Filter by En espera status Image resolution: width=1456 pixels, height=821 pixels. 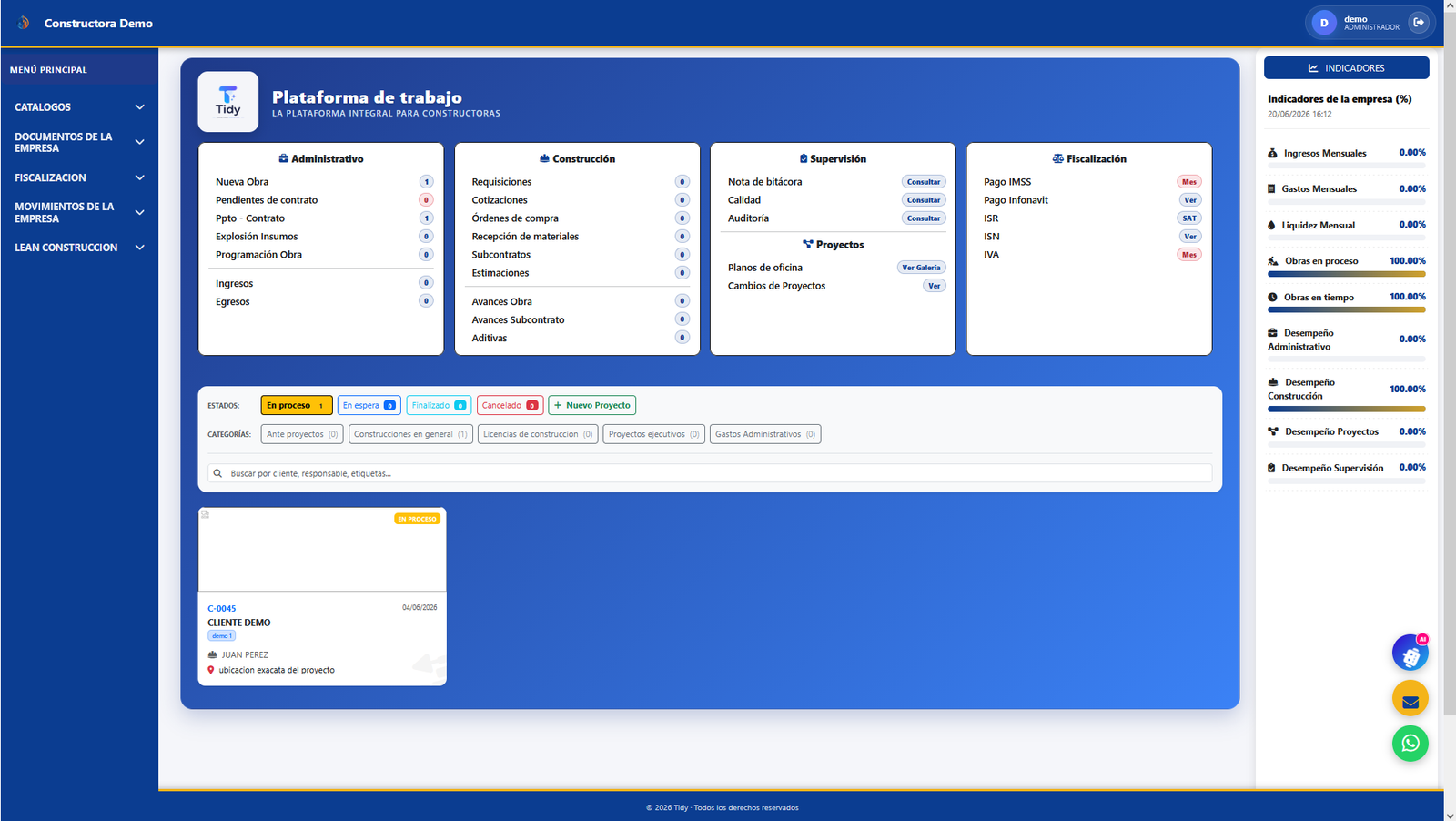click(x=369, y=405)
